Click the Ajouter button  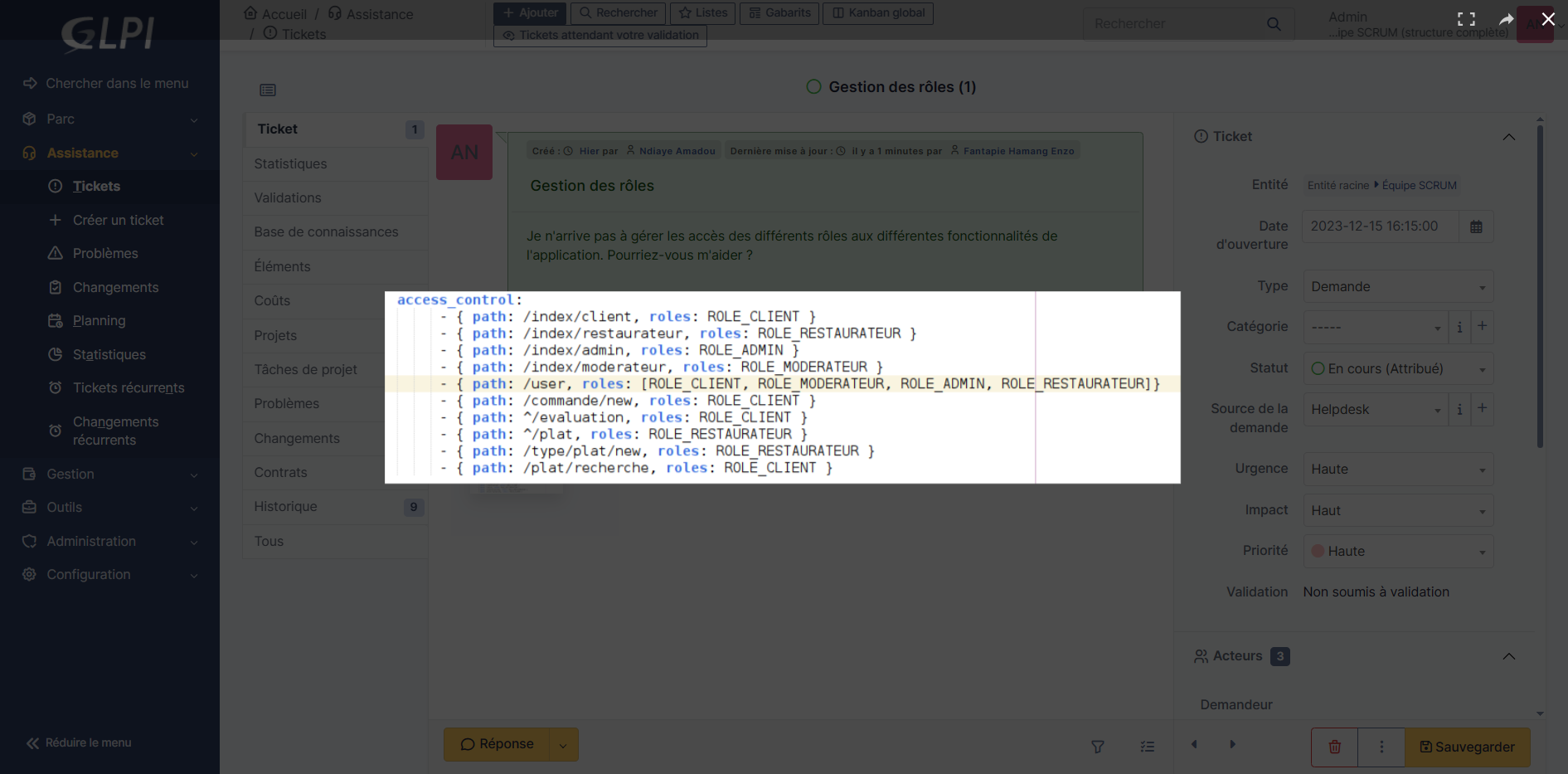[530, 13]
